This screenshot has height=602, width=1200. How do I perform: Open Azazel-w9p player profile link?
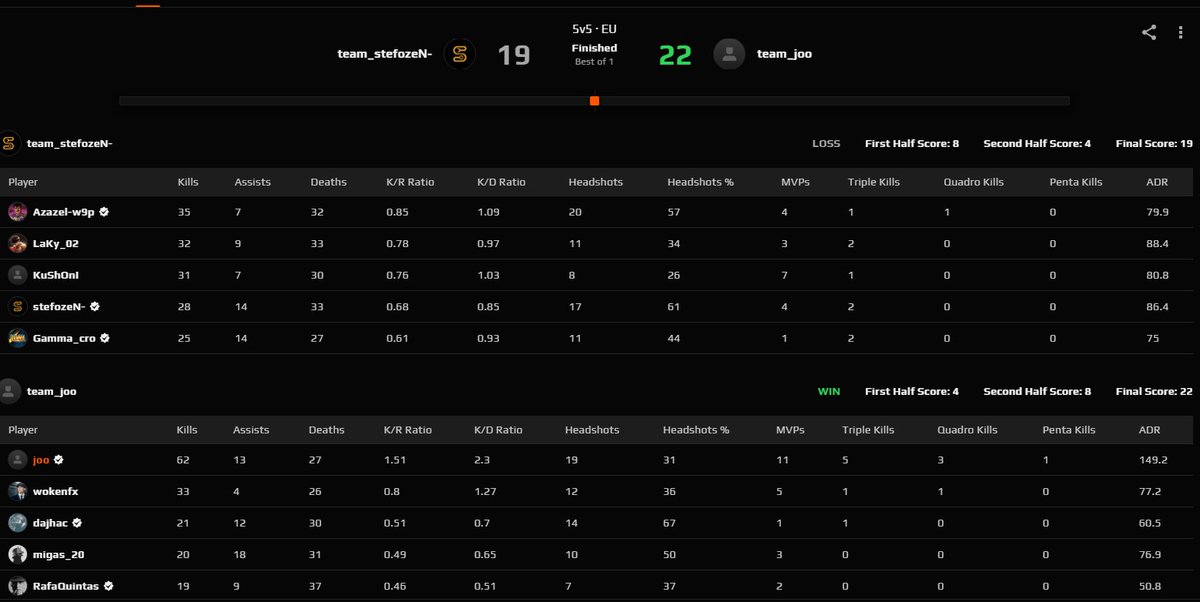click(x=65, y=212)
